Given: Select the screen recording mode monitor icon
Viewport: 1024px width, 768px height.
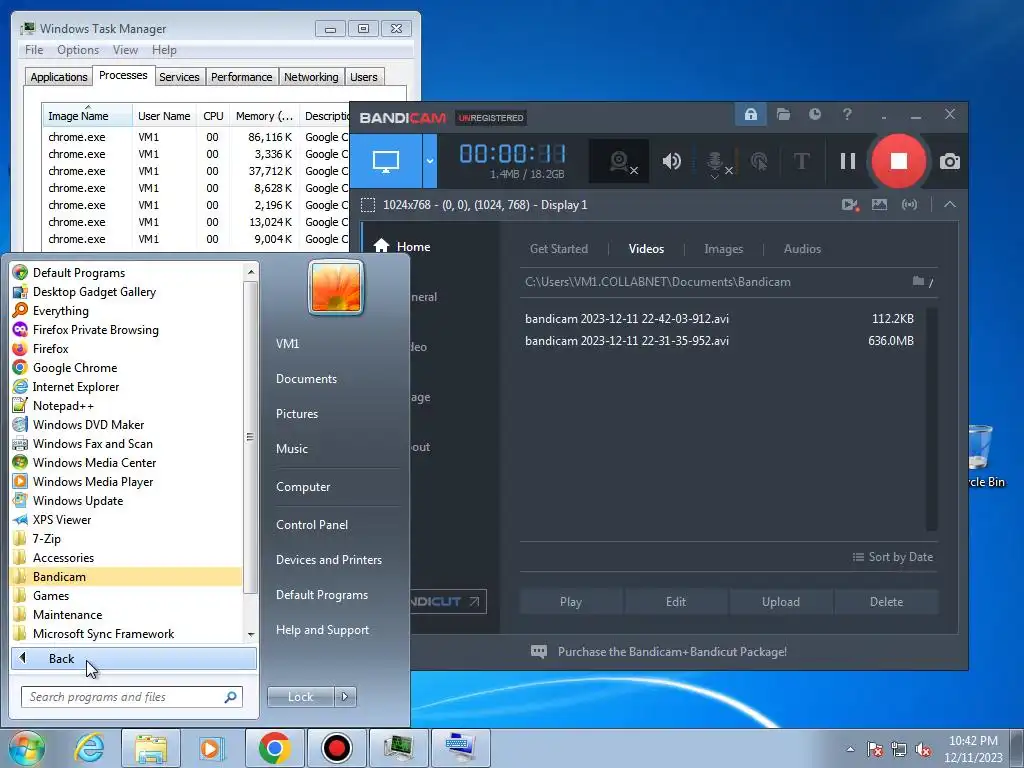Looking at the screenshot, I should (385, 161).
